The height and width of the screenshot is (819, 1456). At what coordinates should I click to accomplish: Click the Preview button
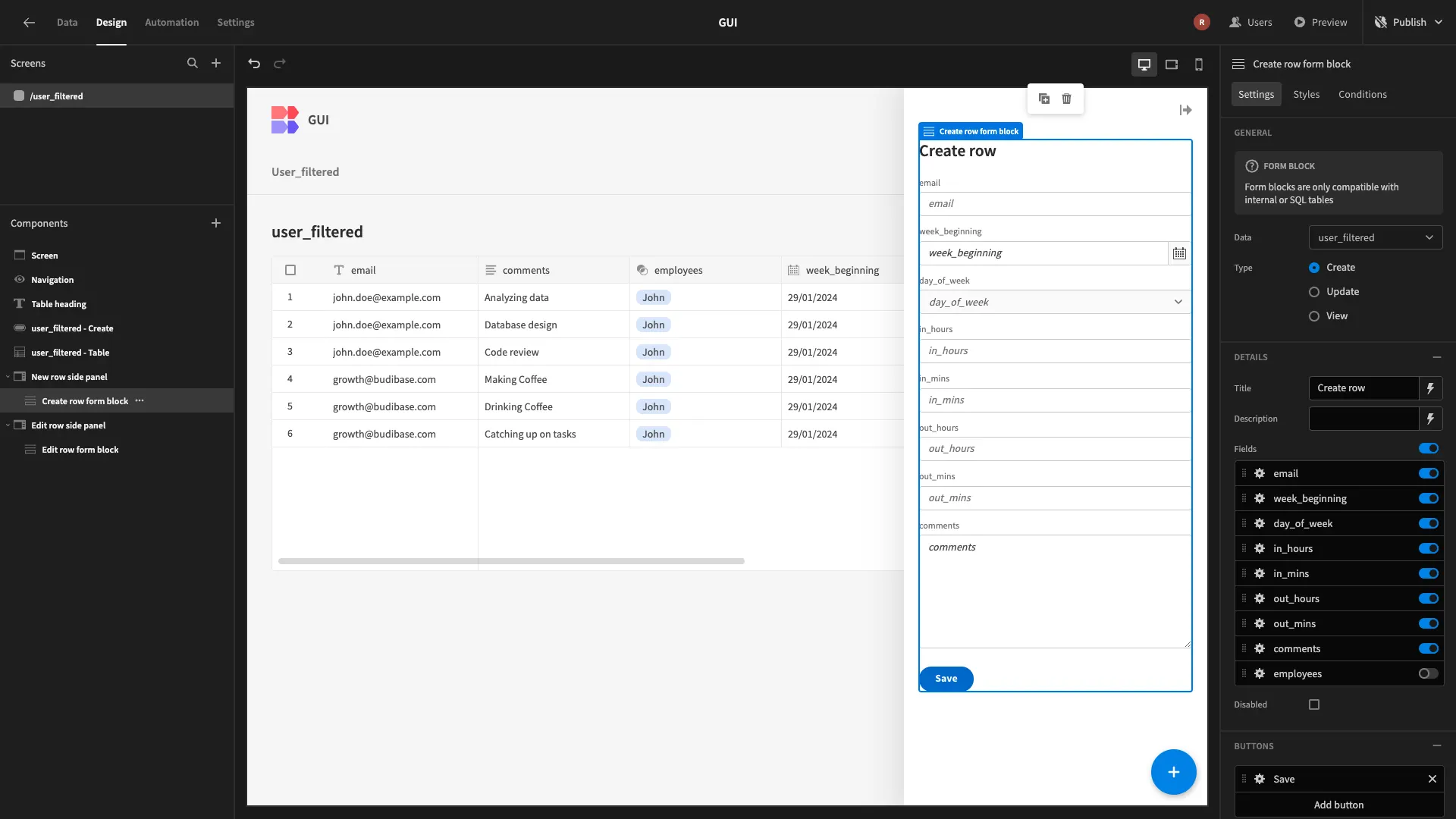1321,23
